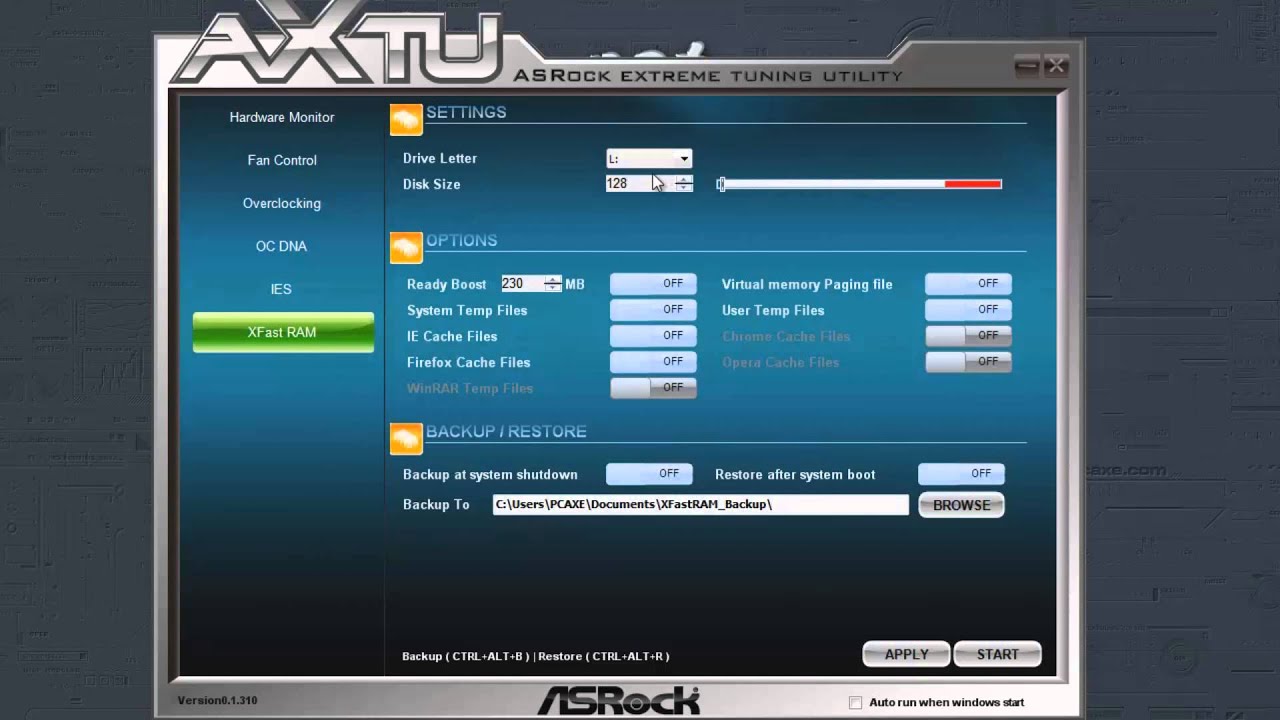Minimize the AXTU window
This screenshot has width=1280, height=720.
(x=1027, y=67)
